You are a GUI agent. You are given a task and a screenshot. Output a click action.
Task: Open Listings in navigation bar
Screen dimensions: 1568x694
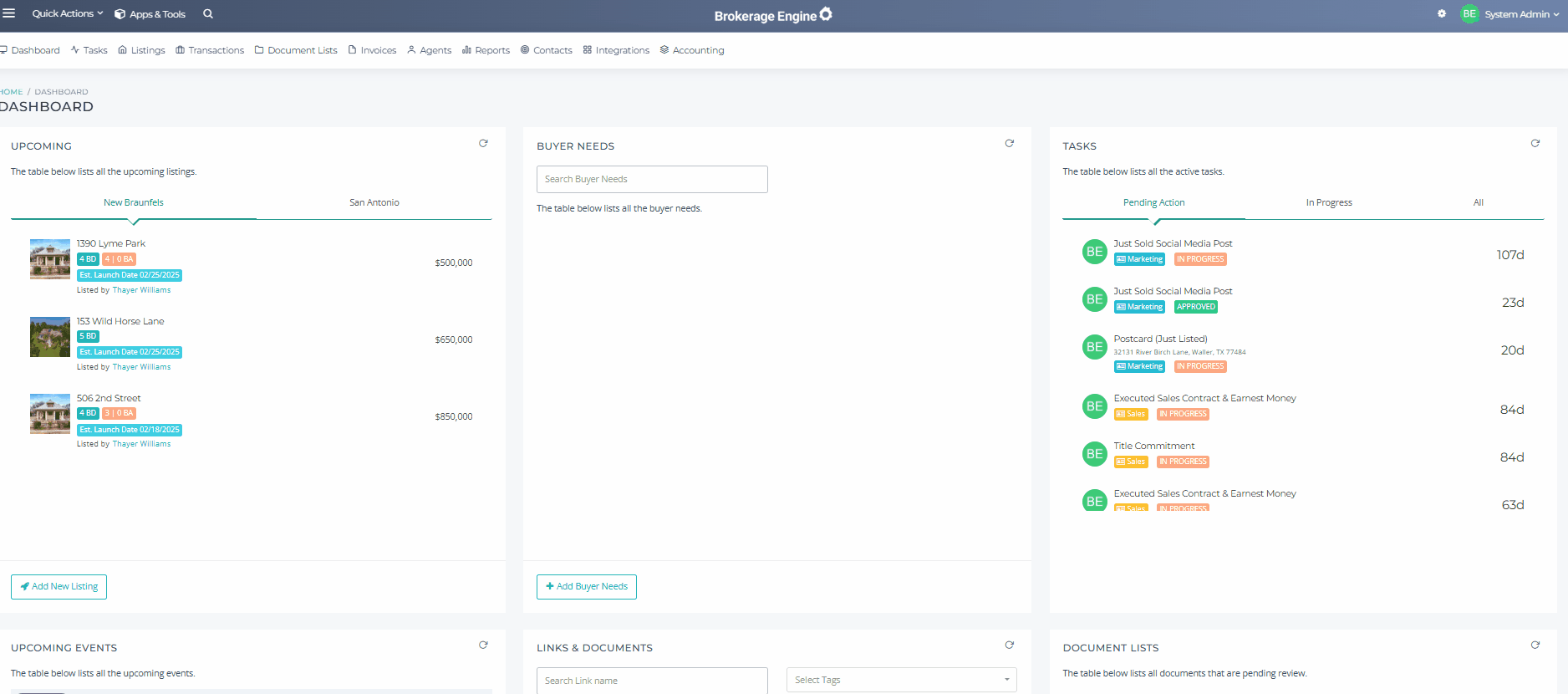(x=141, y=50)
